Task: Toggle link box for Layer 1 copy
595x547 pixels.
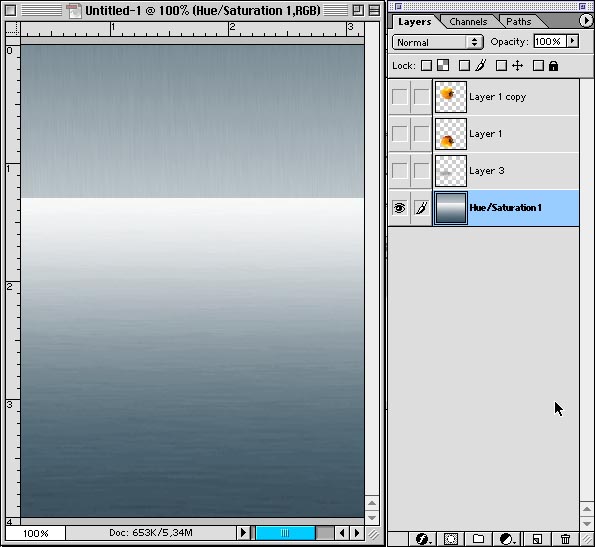Action: [421, 97]
